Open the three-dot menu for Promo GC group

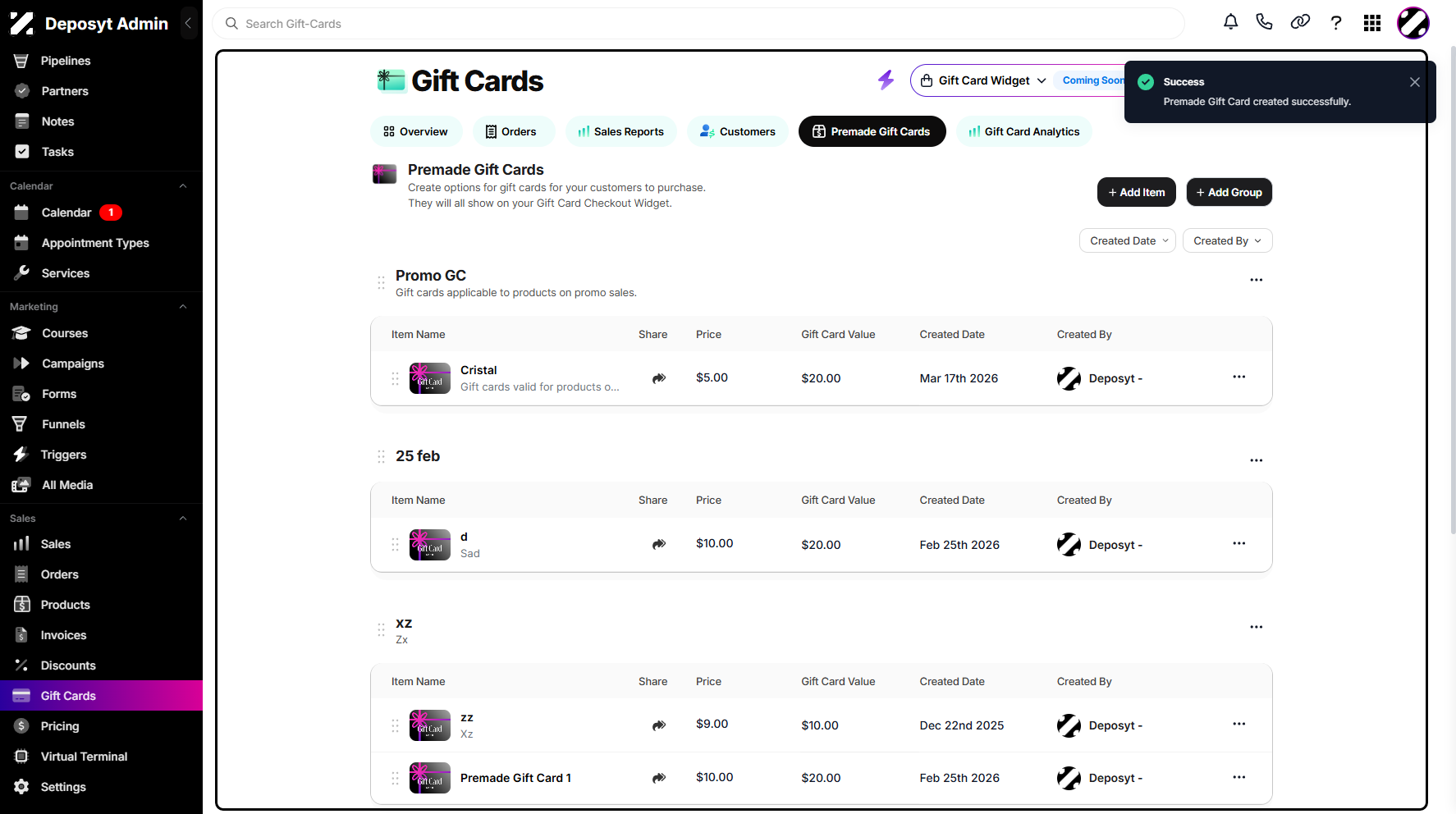pyautogui.click(x=1256, y=280)
